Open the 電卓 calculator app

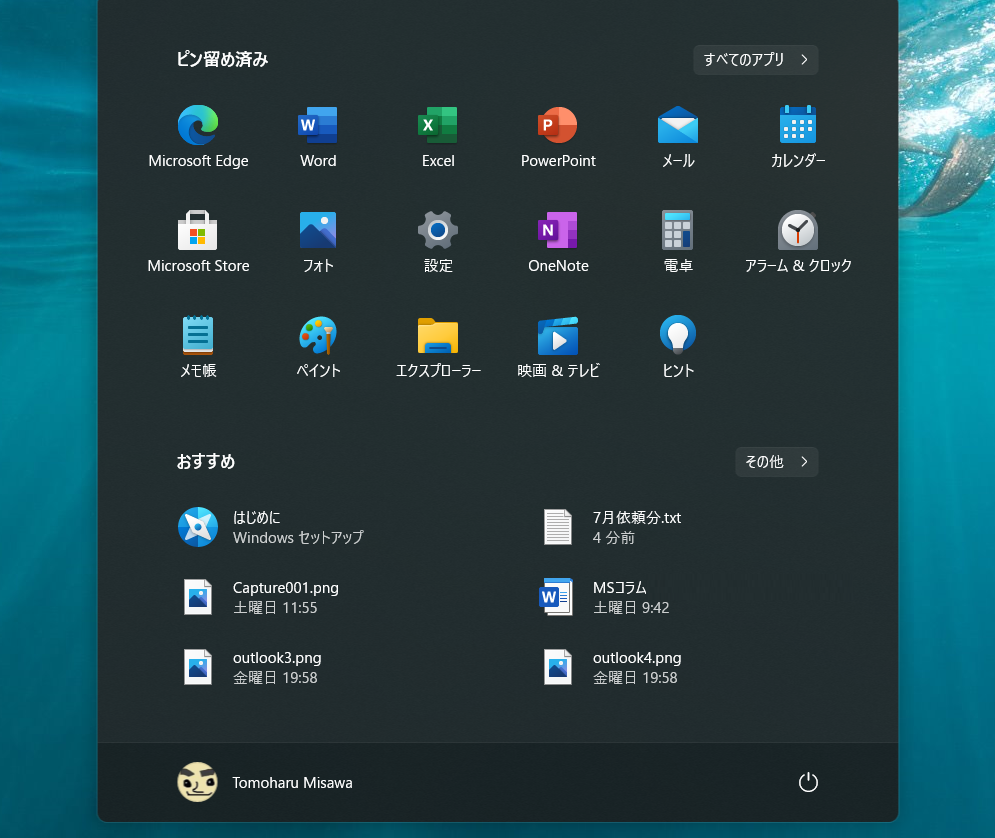[678, 242]
